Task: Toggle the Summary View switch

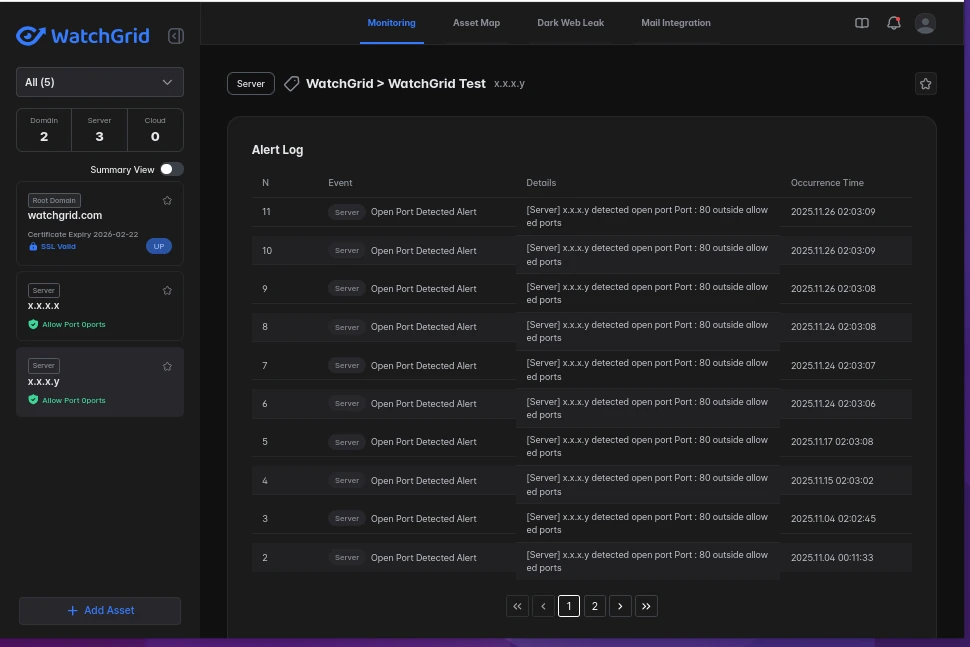Action: [171, 169]
